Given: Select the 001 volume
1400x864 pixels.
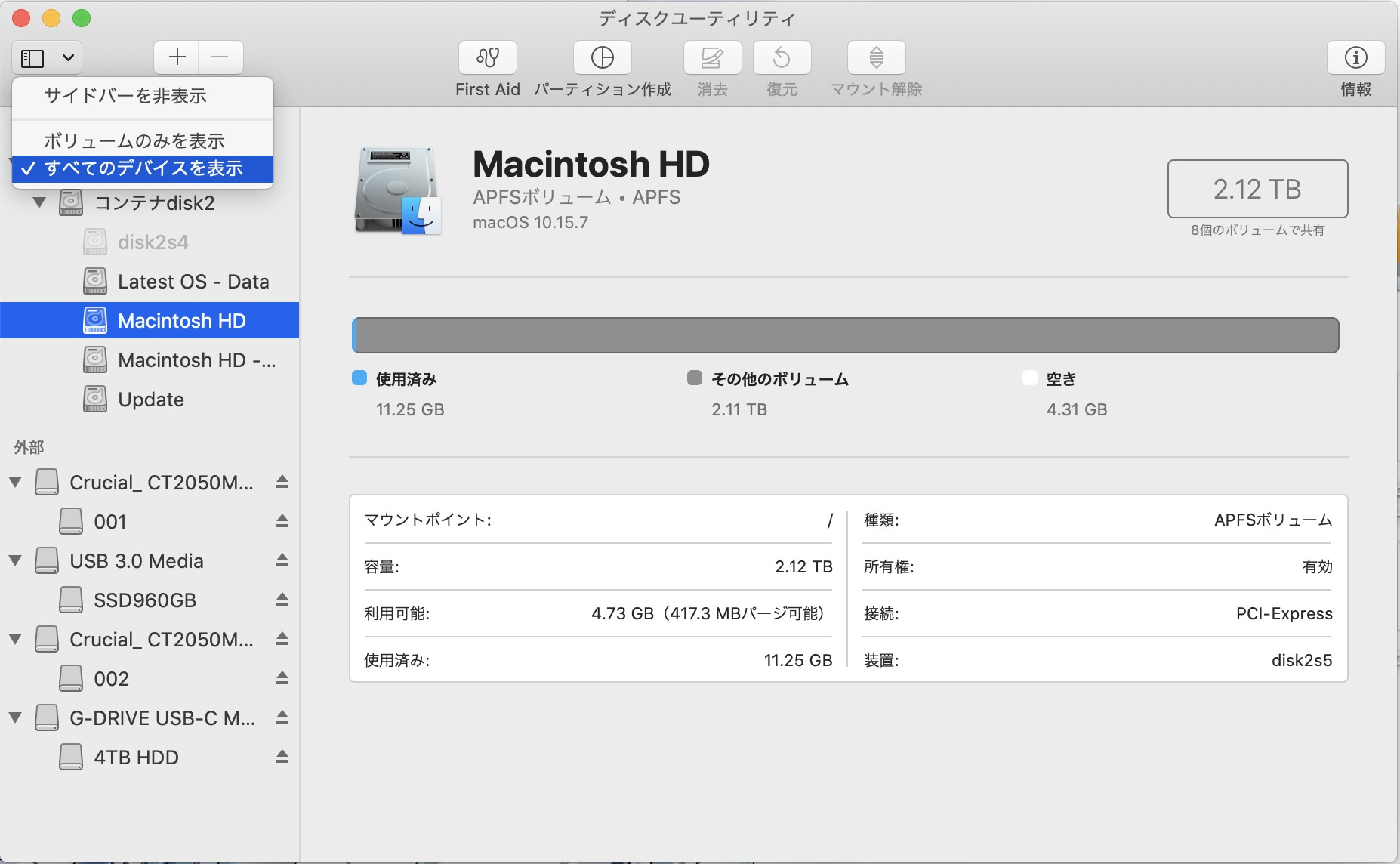Looking at the screenshot, I should point(109,522).
